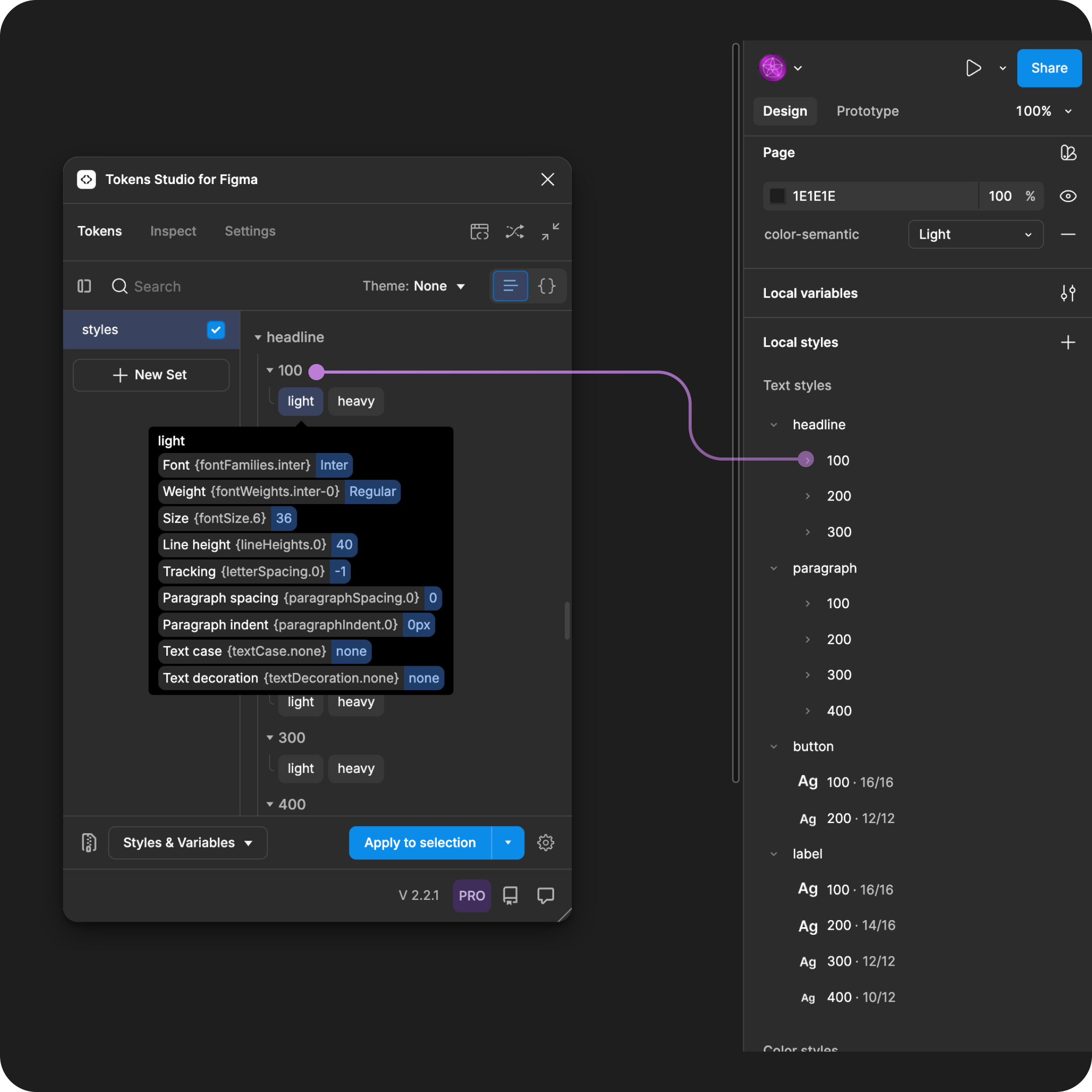Remove the color-semantic mode with minus
The image size is (1092, 1092).
[1068, 234]
